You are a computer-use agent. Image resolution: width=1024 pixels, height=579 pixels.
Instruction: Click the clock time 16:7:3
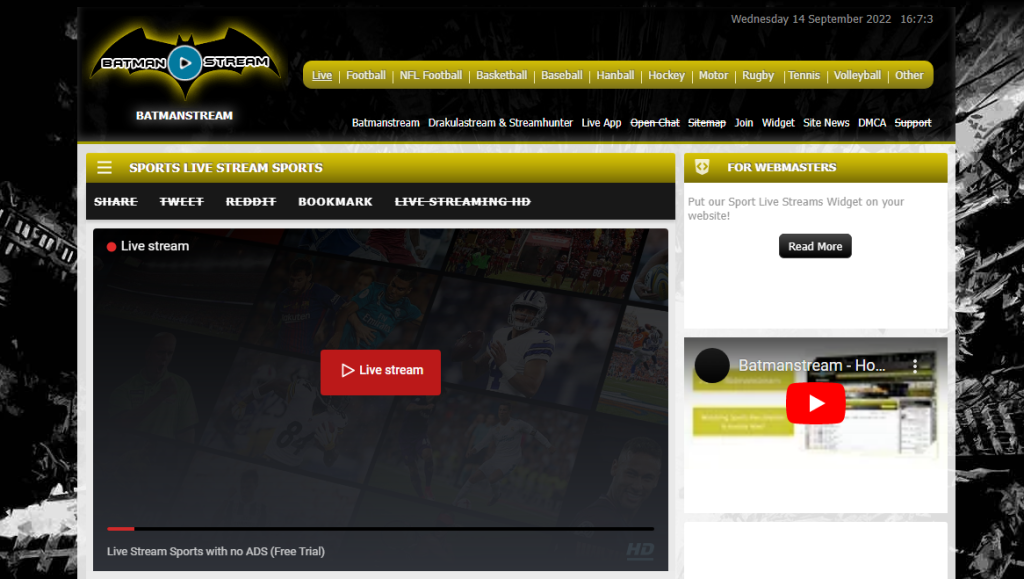click(917, 19)
